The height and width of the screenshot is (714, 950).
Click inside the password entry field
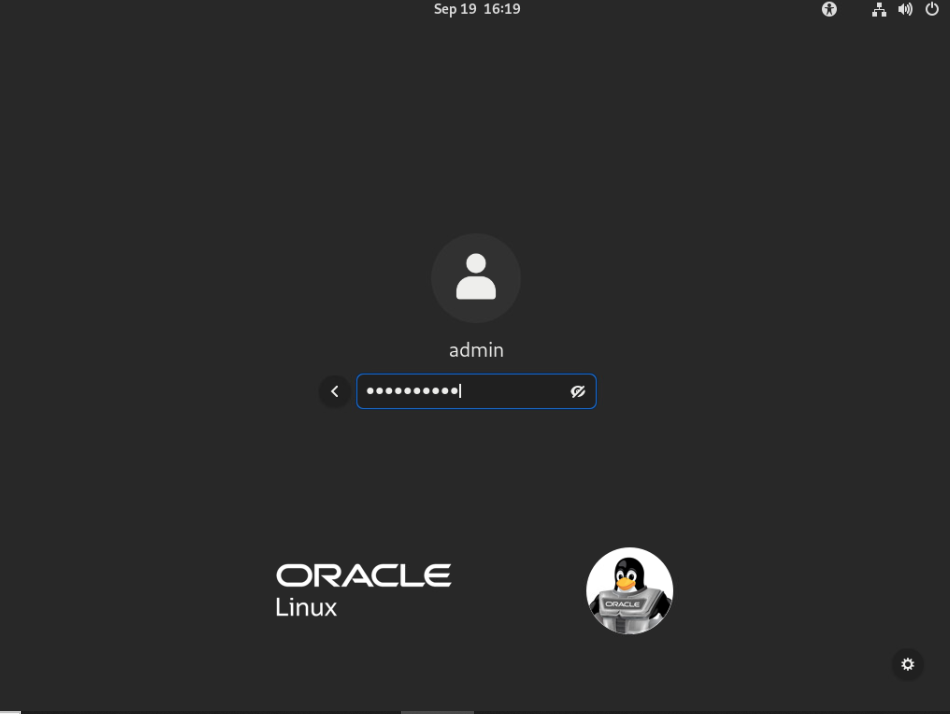click(510, 392)
